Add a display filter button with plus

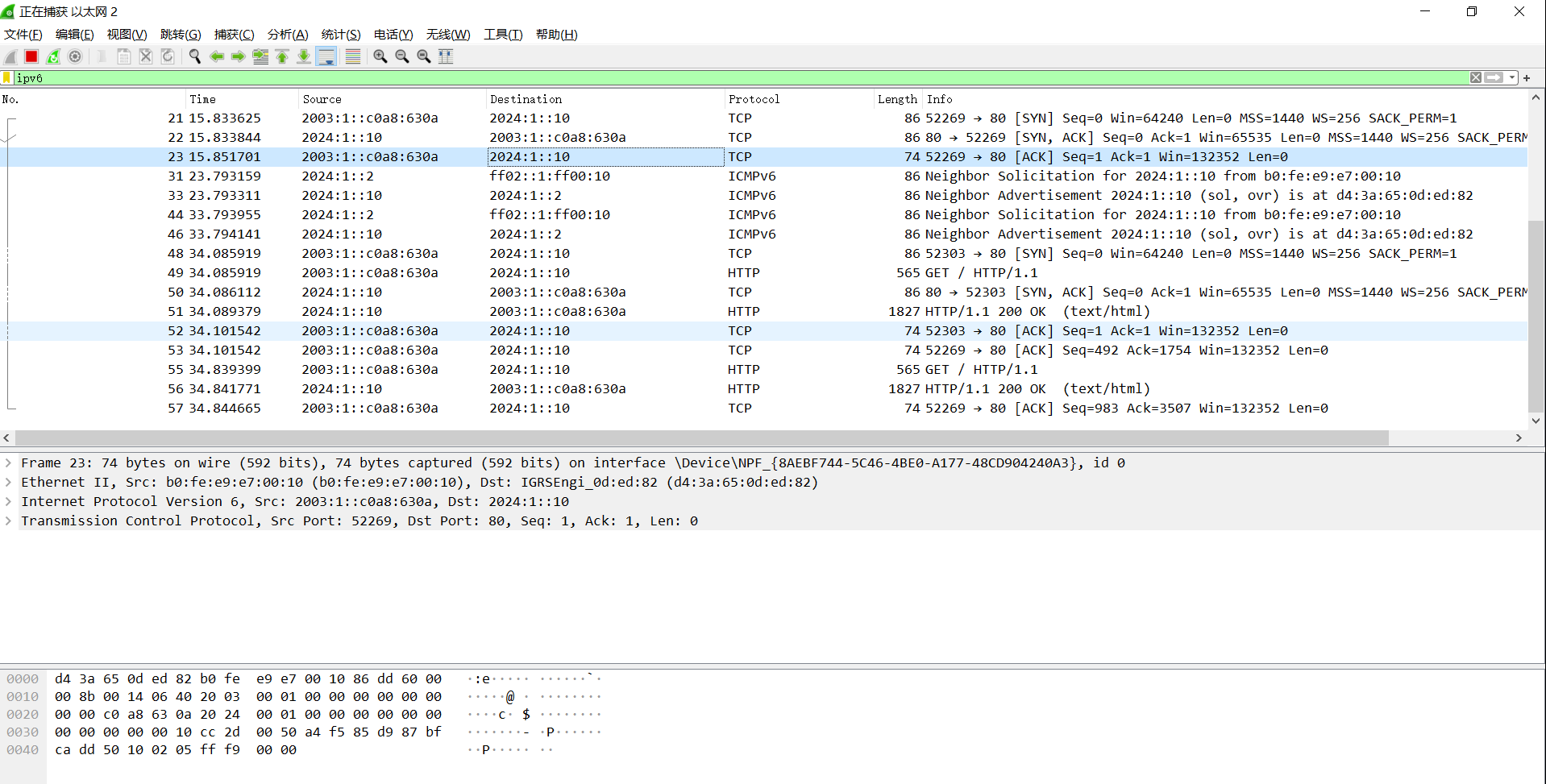pos(1527,78)
